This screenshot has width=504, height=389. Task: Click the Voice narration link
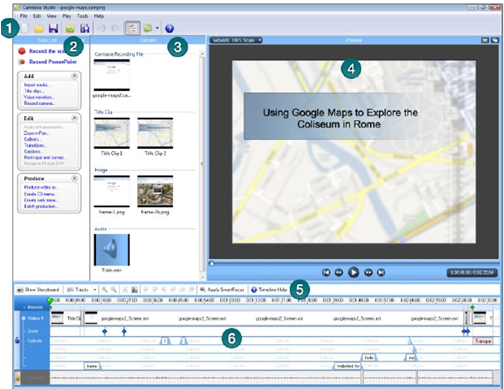coord(39,97)
